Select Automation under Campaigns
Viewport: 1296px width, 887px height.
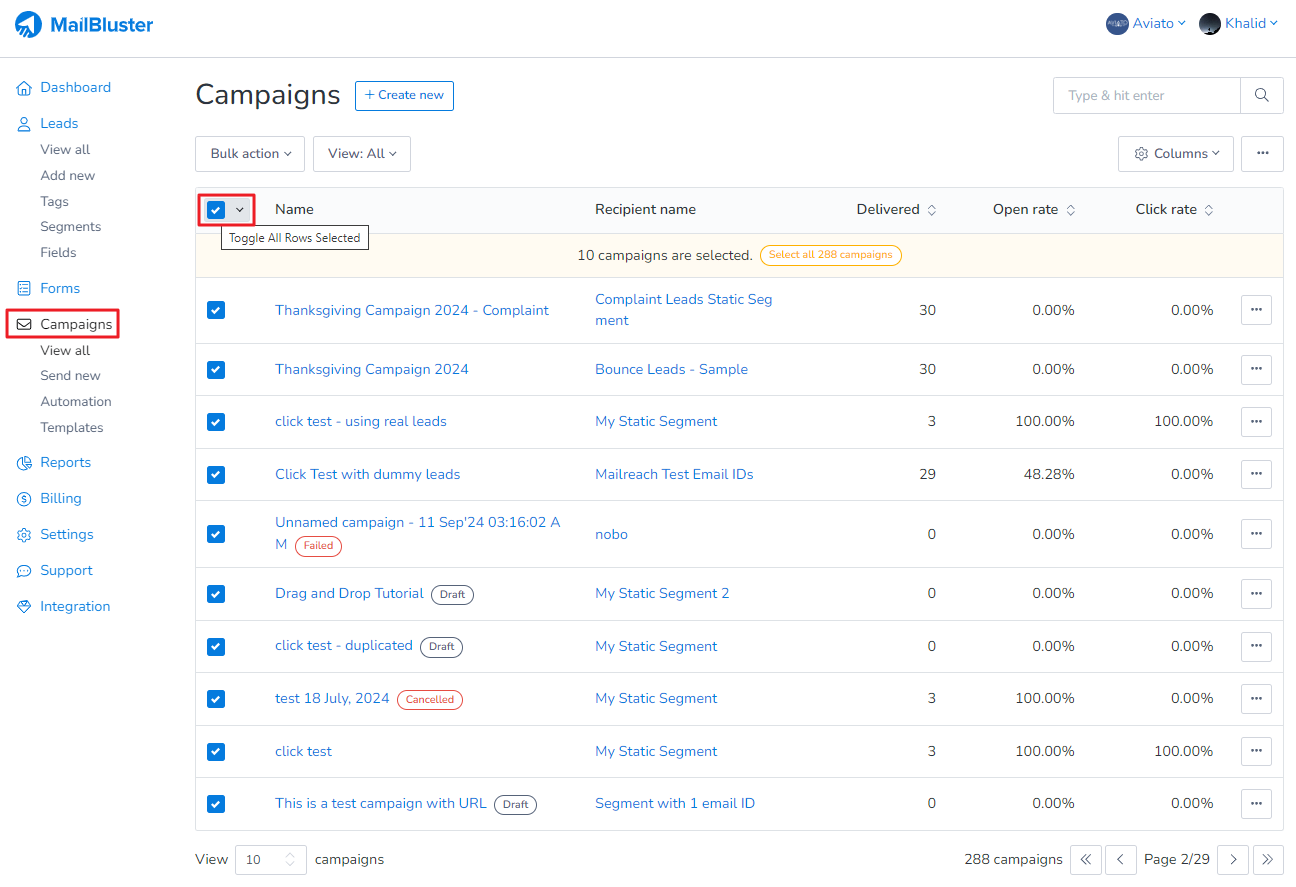(76, 402)
